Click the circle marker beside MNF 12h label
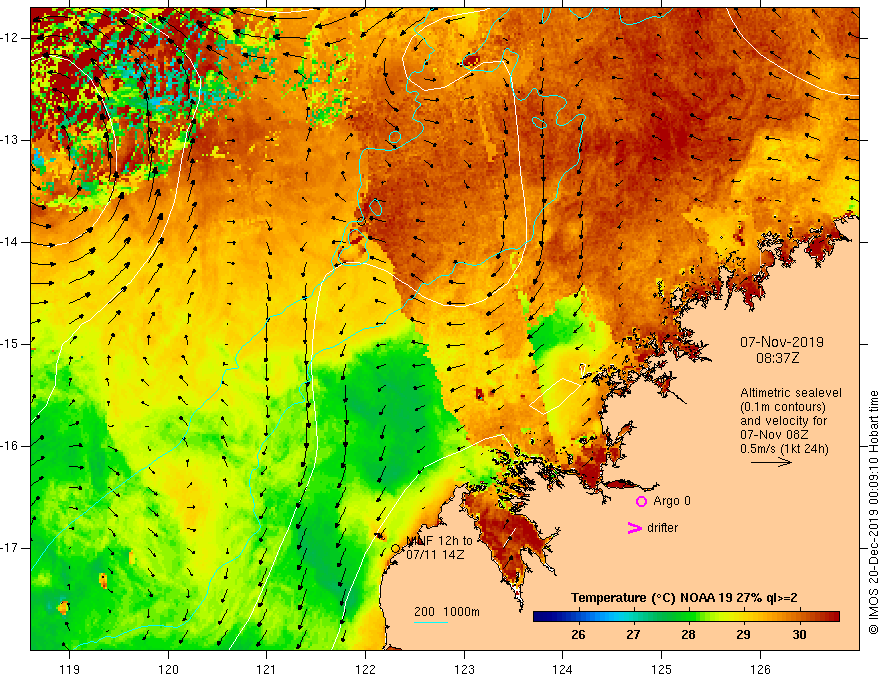Screen dimensions: 880x680 [x=395, y=548]
